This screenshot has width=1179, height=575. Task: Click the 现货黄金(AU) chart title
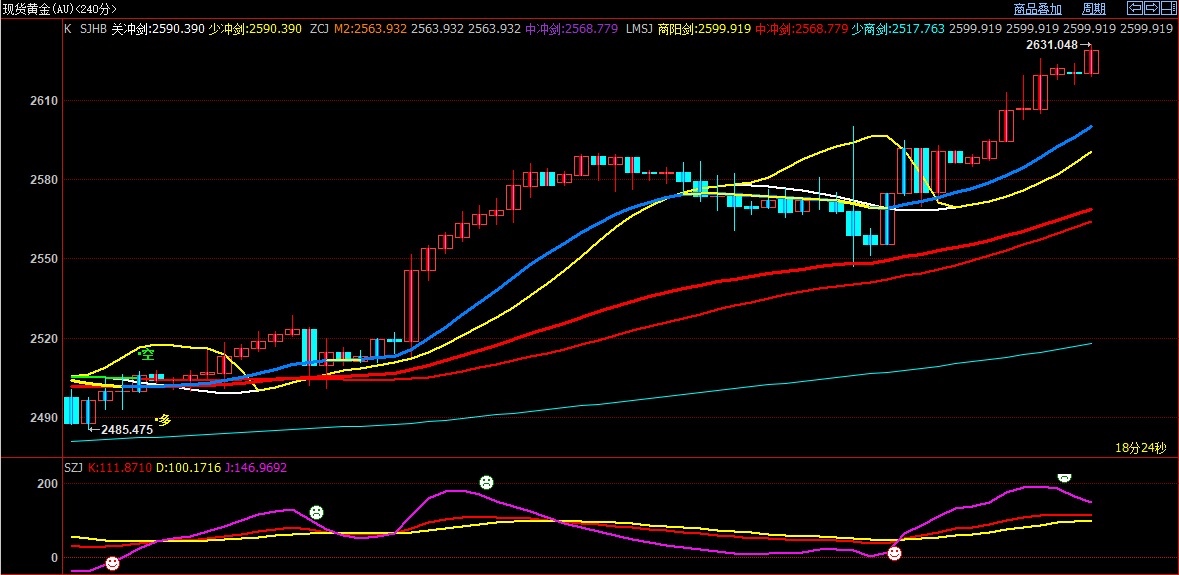[x=59, y=9]
